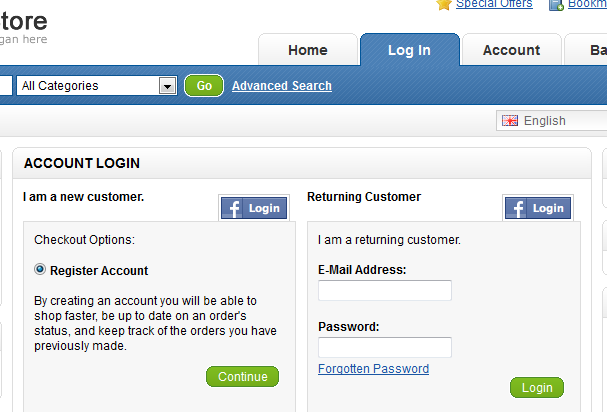Expand the English language selector
The image size is (607, 412).
point(552,121)
